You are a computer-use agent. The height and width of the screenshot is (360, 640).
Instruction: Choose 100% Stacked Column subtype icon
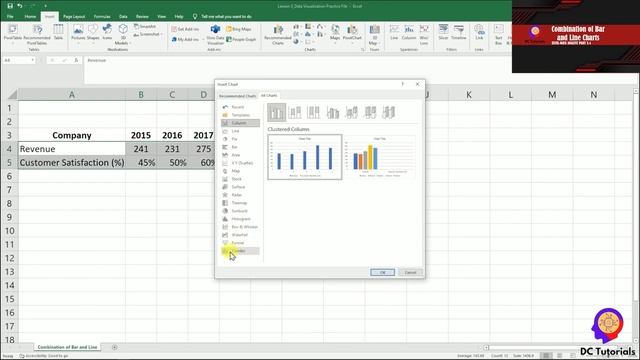(x=313, y=112)
